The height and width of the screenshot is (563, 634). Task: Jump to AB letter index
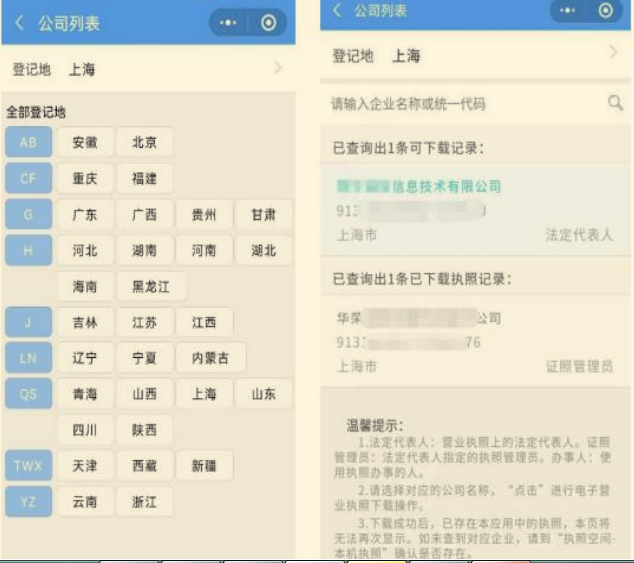coord(28,142)
